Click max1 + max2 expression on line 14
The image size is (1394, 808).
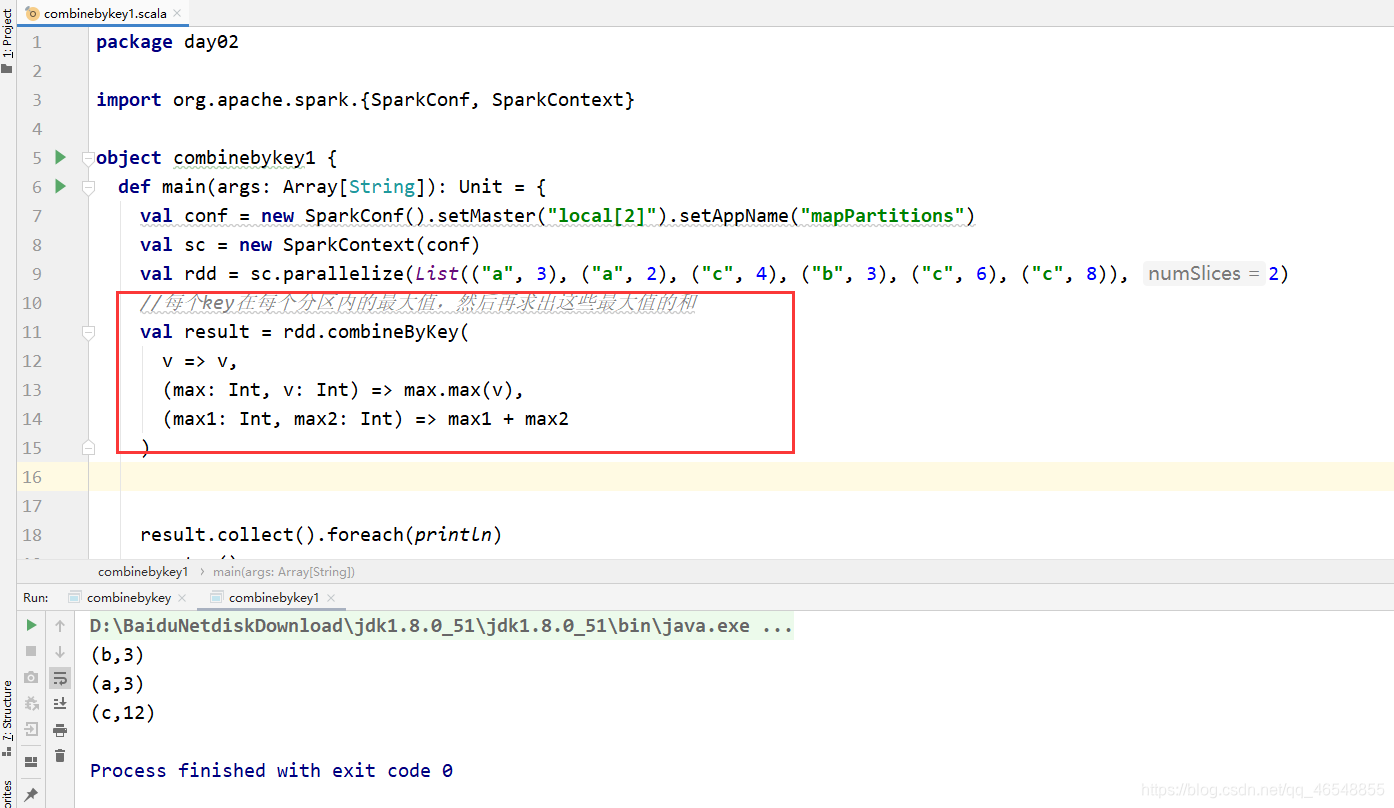click(508, 419)
